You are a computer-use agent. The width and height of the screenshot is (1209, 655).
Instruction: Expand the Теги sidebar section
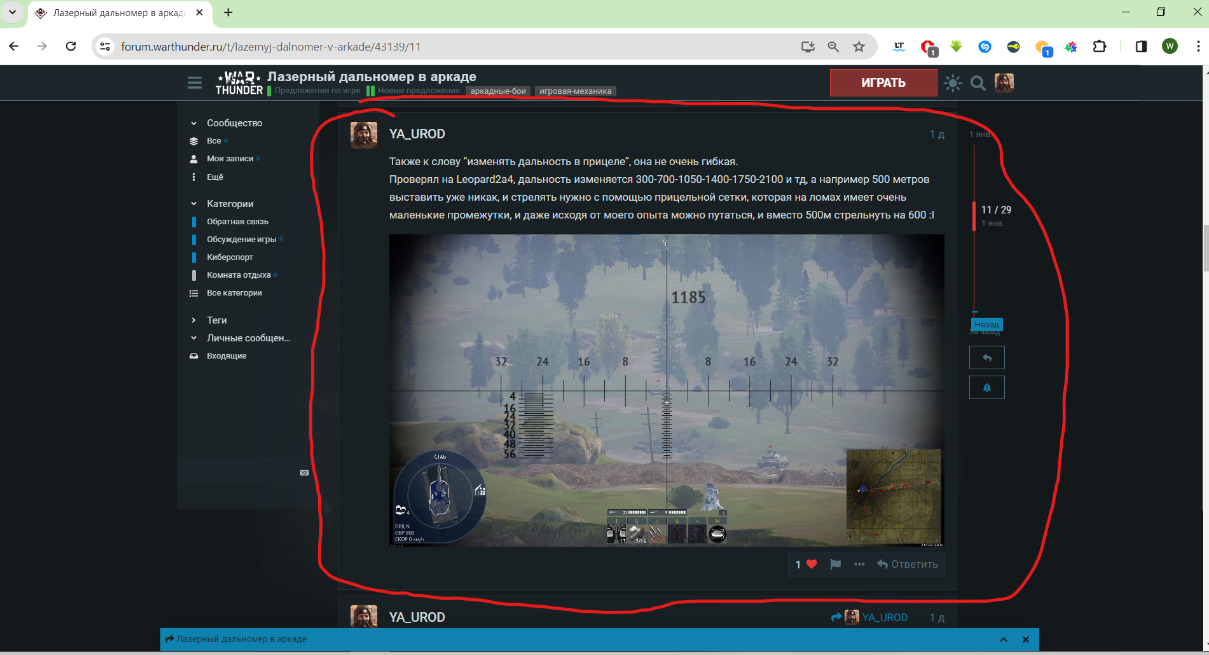pyautogui.click(x=194, y=320)
